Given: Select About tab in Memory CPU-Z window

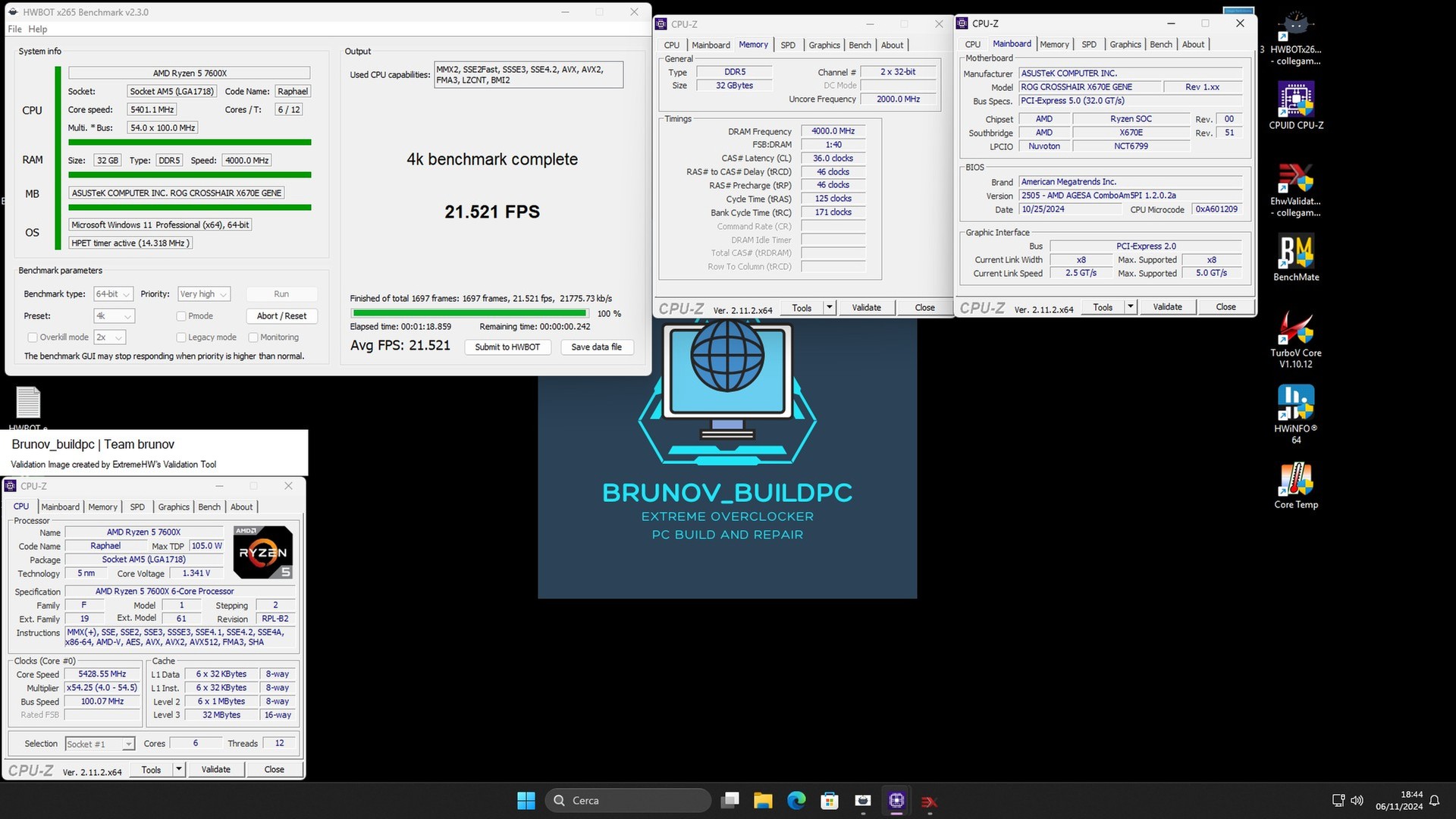Looking at the screenshot, I should click(x=892, y=45).
